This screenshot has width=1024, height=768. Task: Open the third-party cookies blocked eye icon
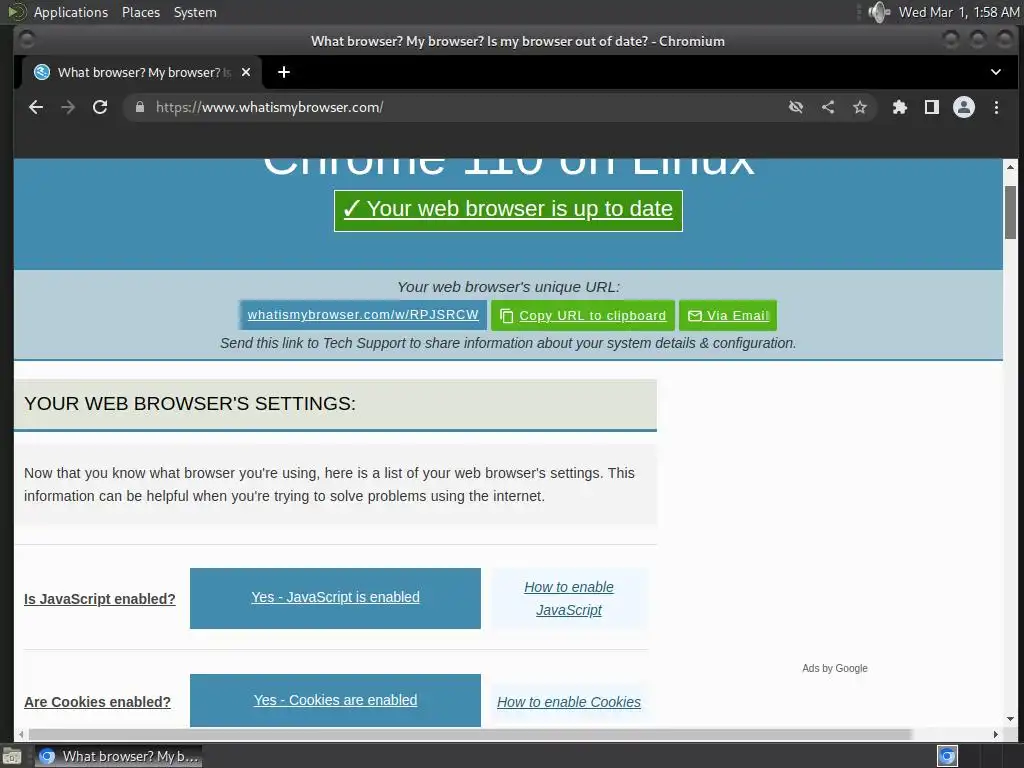tap(795, 107)
